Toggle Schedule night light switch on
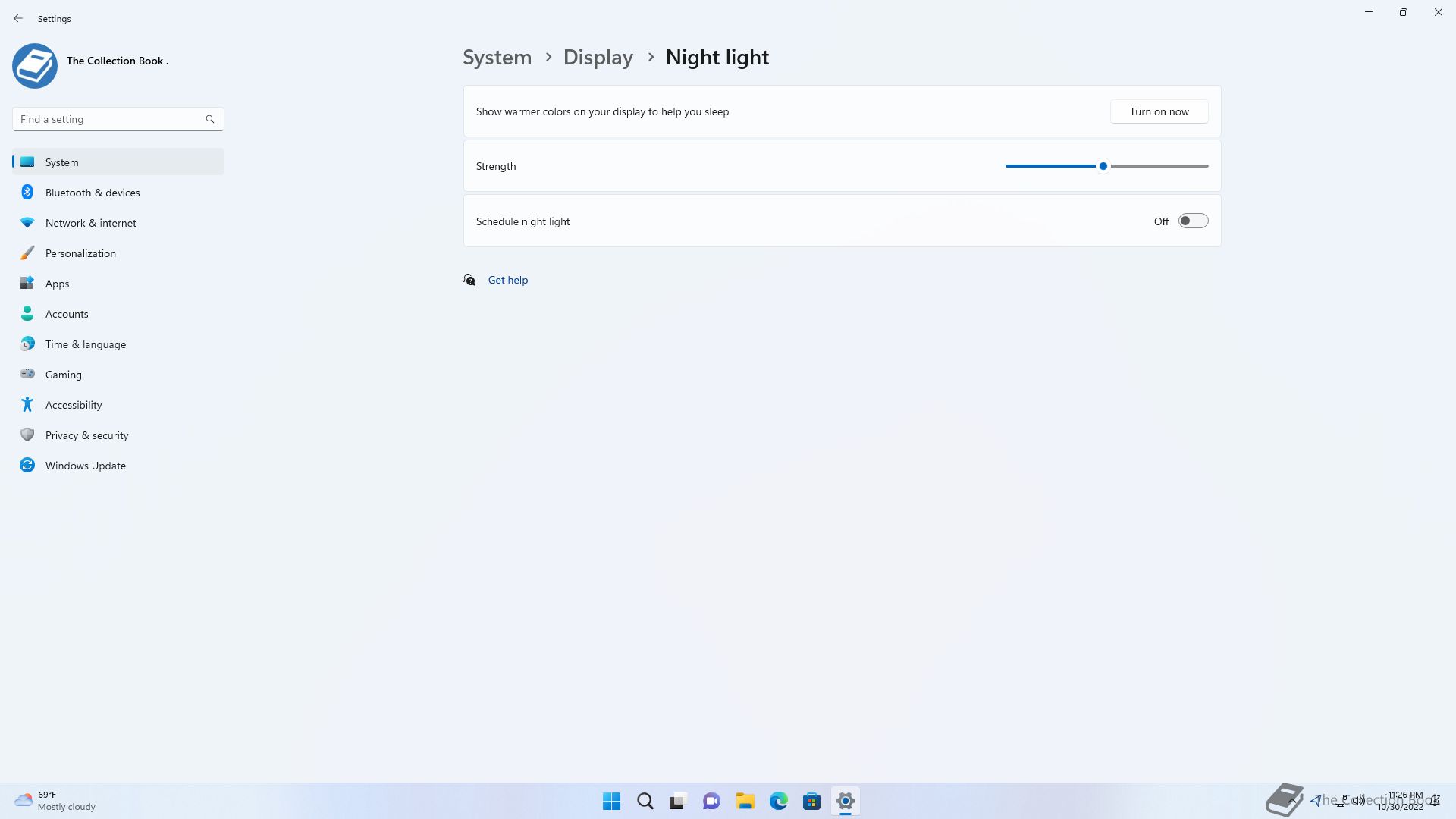The height and width of the screenshot is (819, 1456). click(1193, 221)
